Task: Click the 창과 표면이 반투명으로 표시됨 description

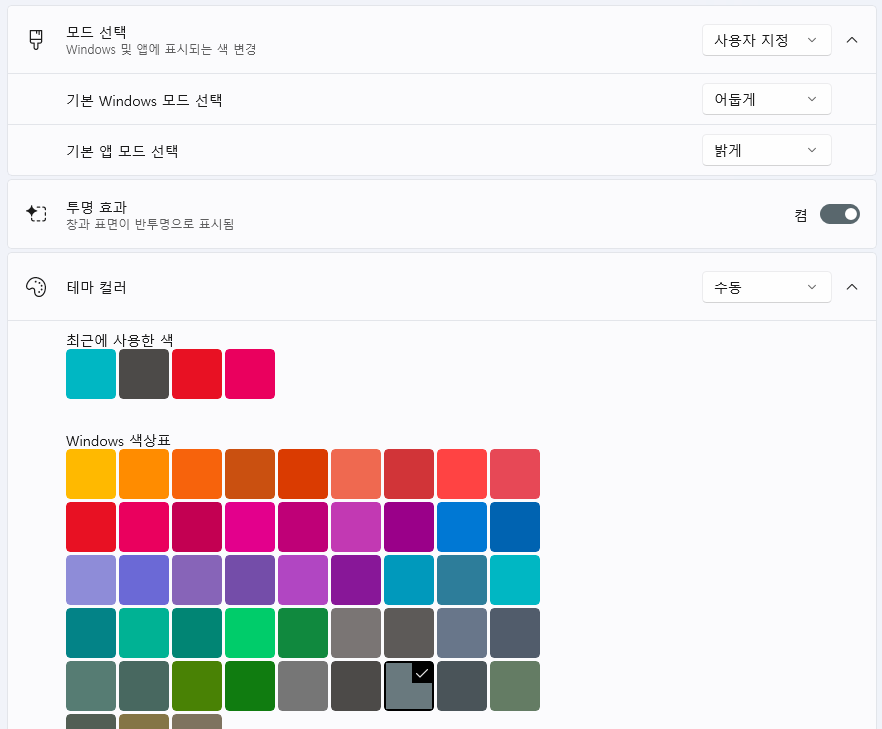Action: tap(150, 224)
